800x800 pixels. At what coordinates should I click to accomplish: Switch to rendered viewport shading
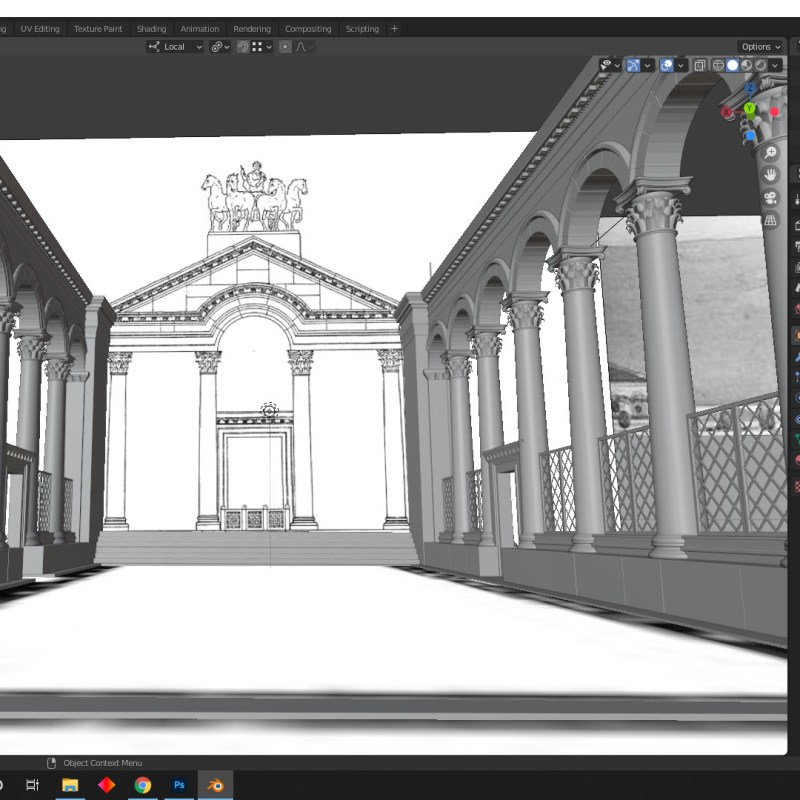tap(762, 65)
